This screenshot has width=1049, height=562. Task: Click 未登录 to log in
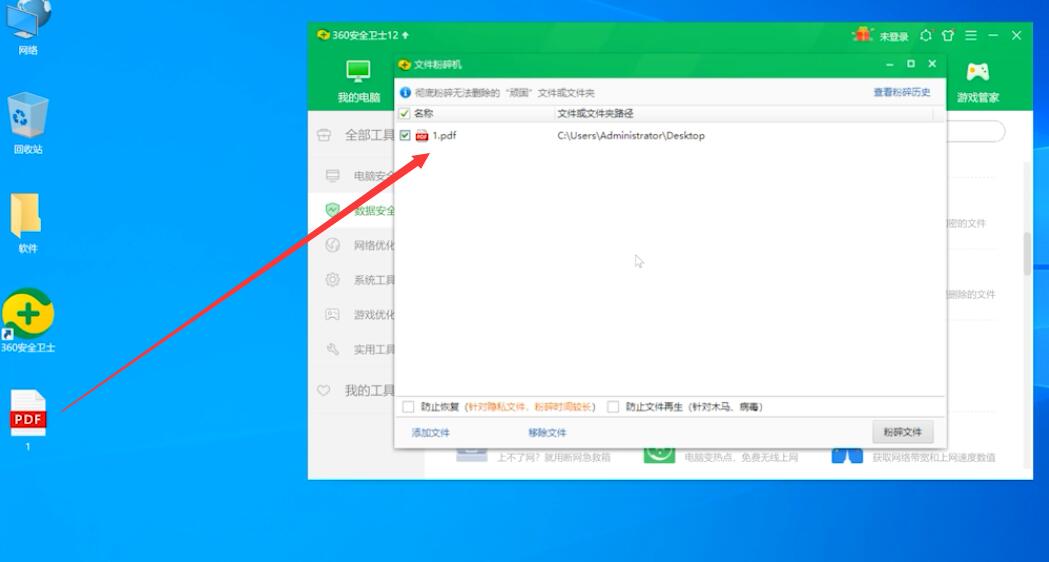(894, 36)
